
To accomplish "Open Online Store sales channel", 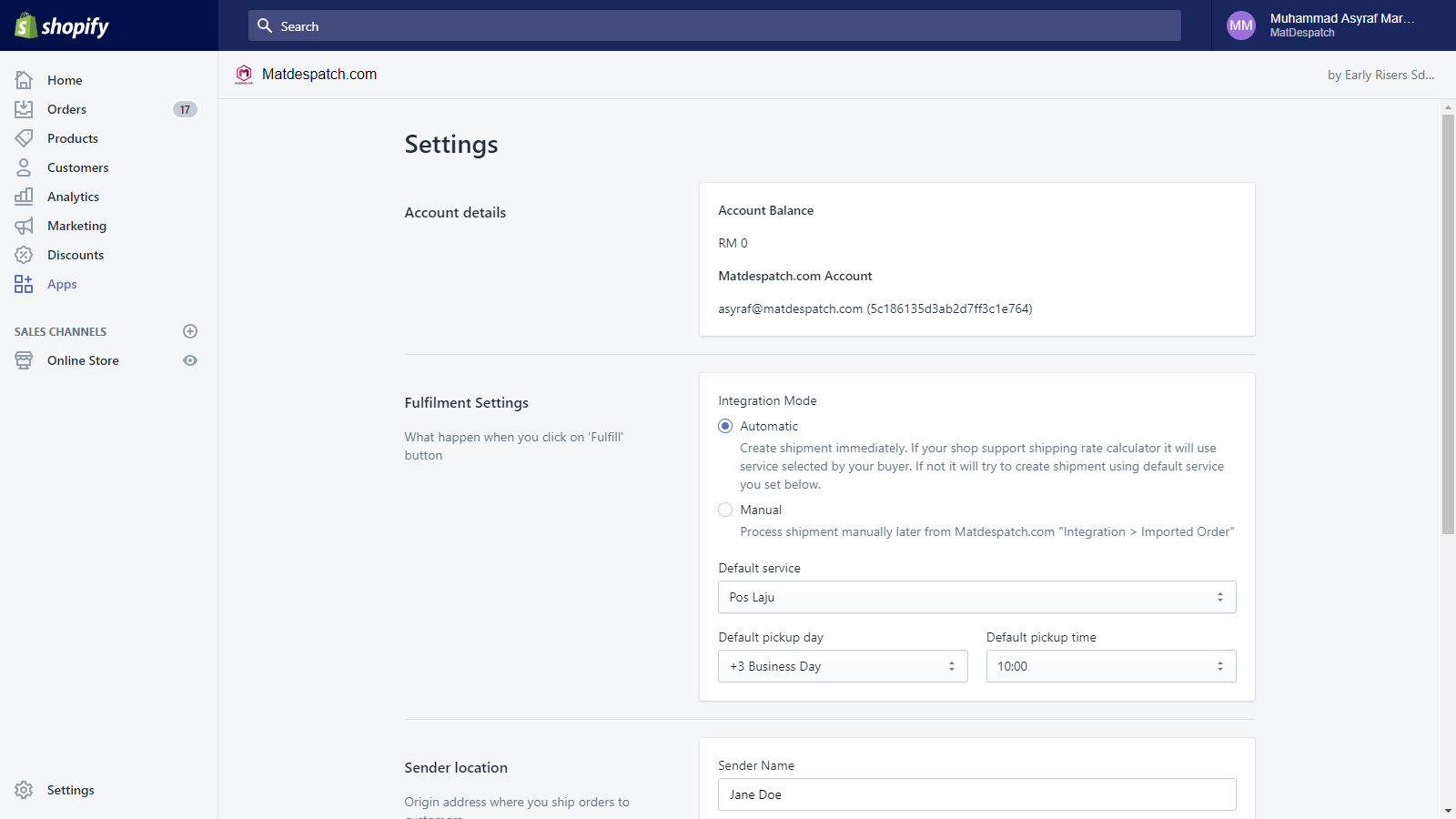I will [x=83, y=360].
